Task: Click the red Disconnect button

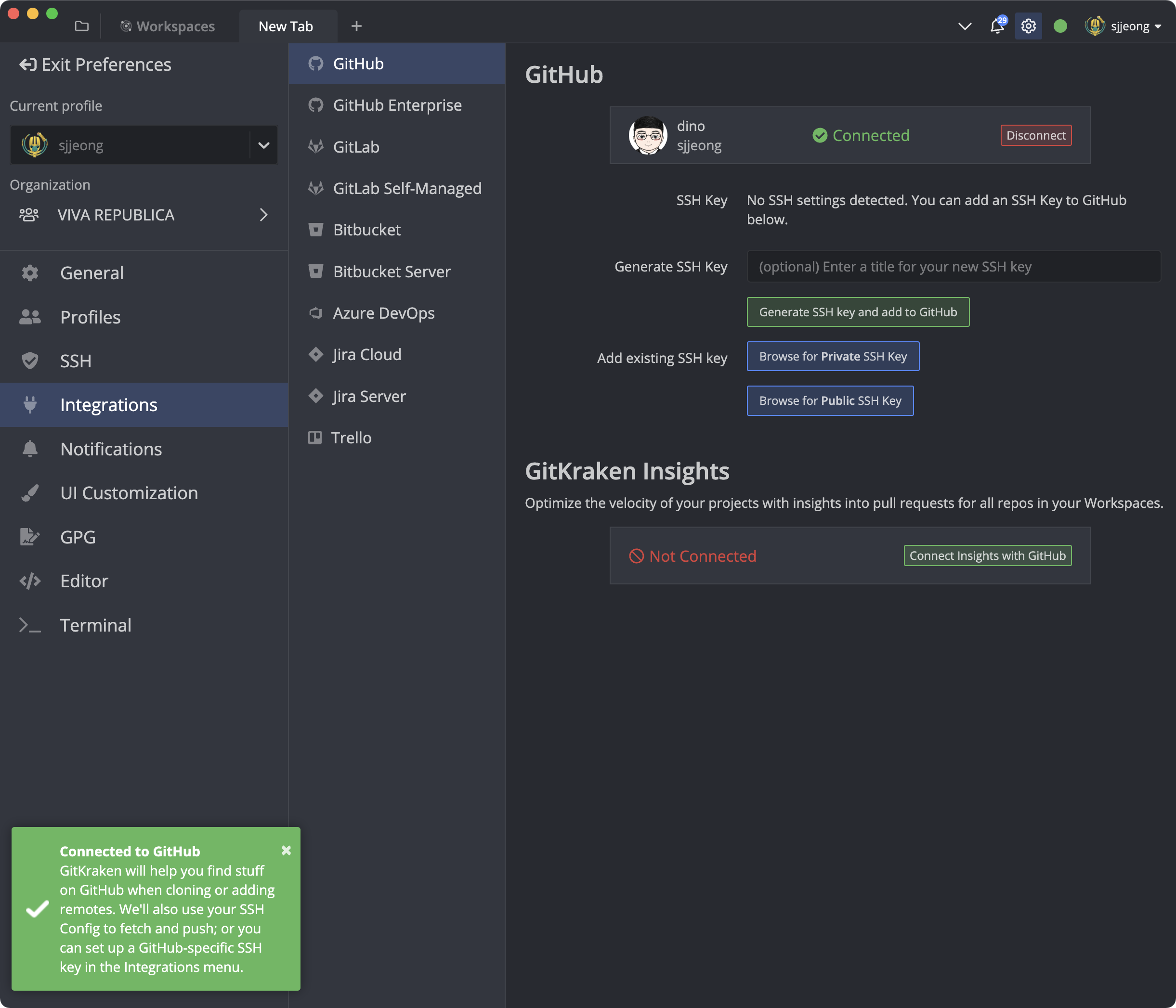Action: tap(1035, 135)
